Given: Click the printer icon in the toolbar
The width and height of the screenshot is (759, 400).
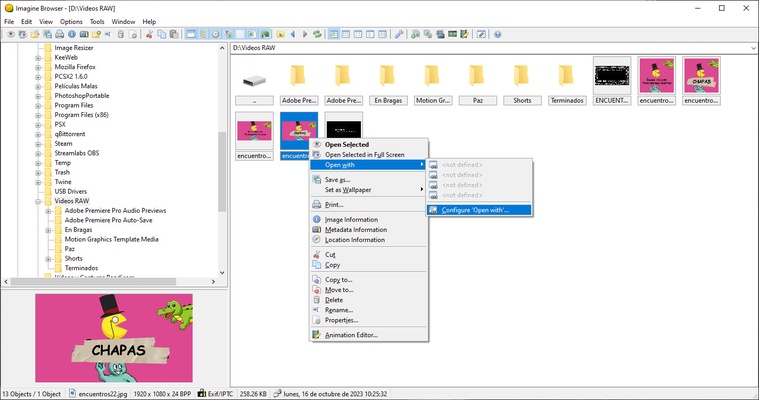Looking at the screenshot, I should click(x=60, y=34).
